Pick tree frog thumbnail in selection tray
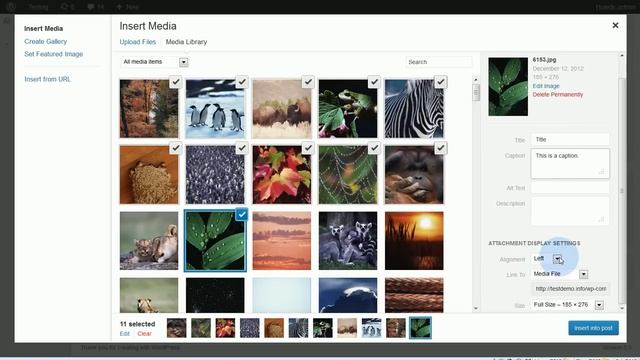Image resolution: width=640 pixels, height=360 pixels. pyautogui.click(x=323, y=328)
